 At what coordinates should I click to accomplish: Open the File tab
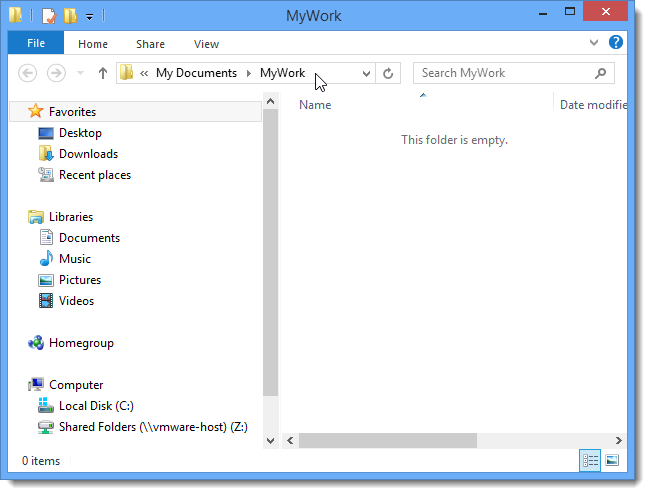coord(36,43)
